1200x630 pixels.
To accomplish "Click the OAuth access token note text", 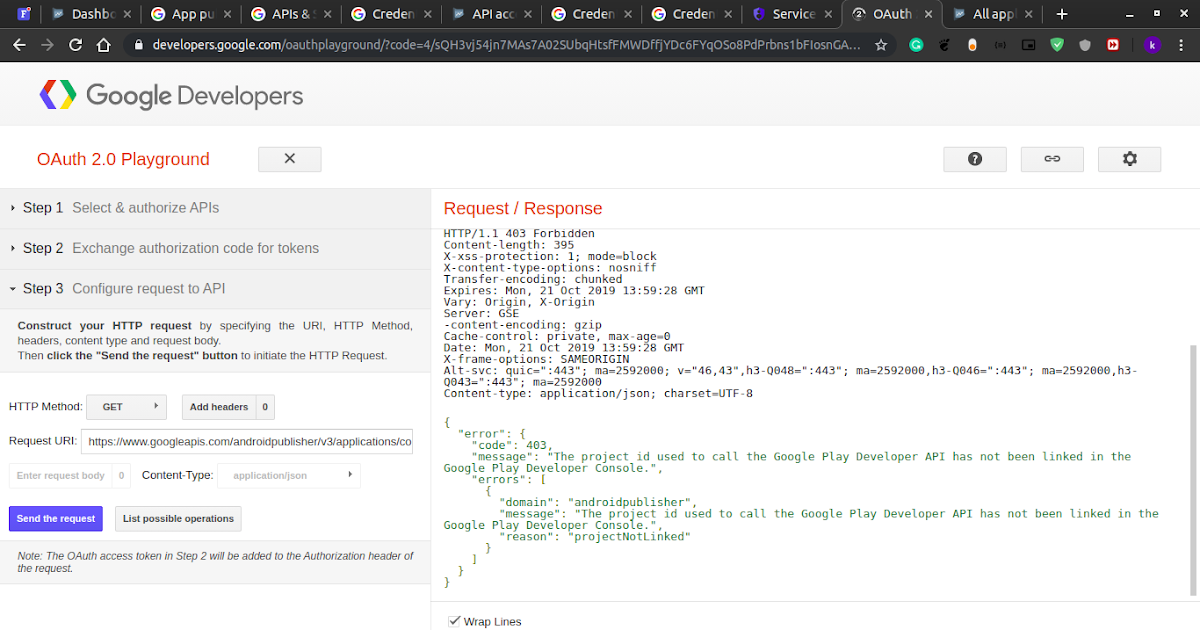I will [215, 561].
